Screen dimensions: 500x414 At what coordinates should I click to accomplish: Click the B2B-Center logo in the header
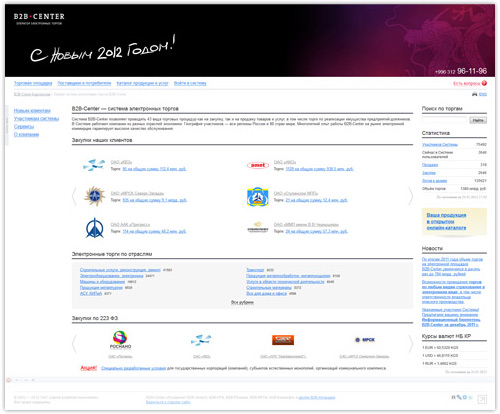pyautogui.click(x=39, y=19)
